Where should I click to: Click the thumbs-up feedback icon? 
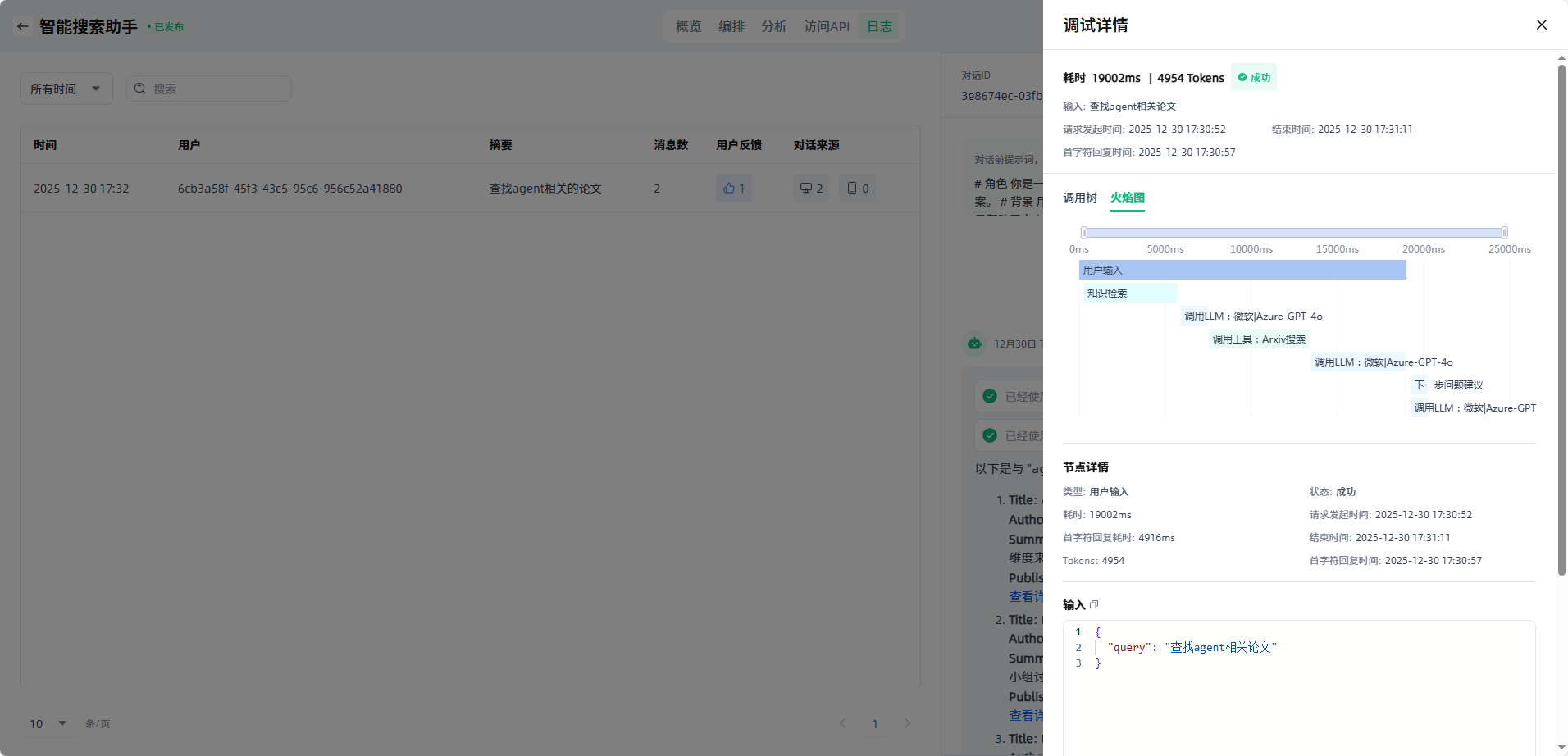[x=729, y=189]
